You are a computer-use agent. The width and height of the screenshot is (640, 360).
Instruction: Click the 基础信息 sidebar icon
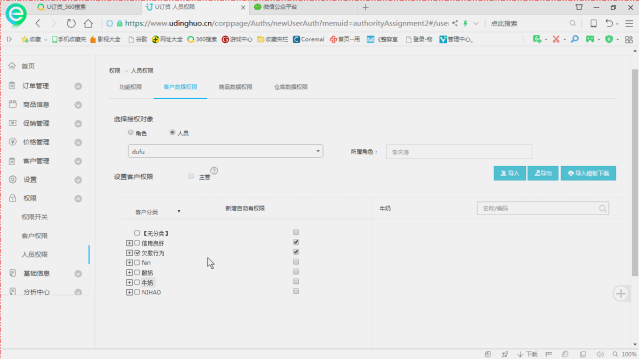[13, 273]
